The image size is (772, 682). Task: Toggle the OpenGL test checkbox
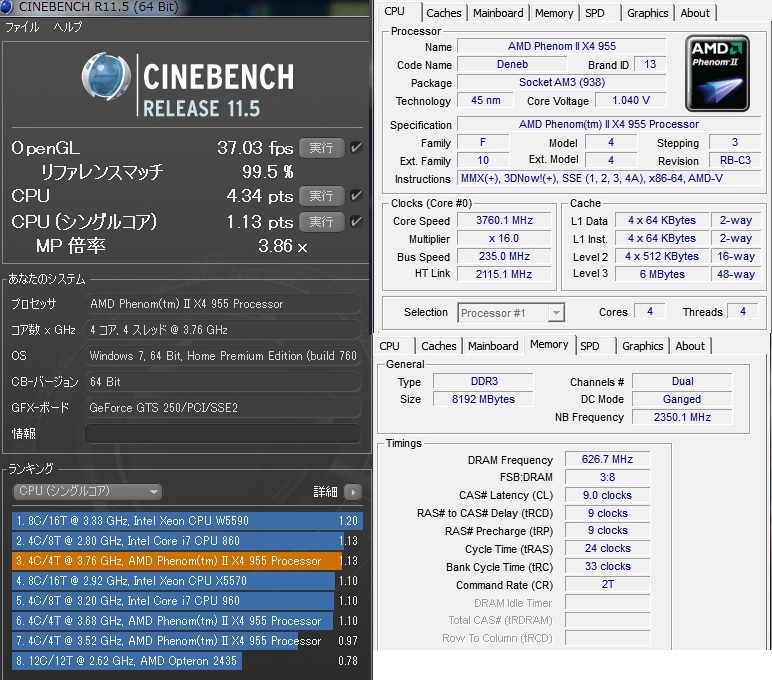pyautogui.click(x=355, y=148)
